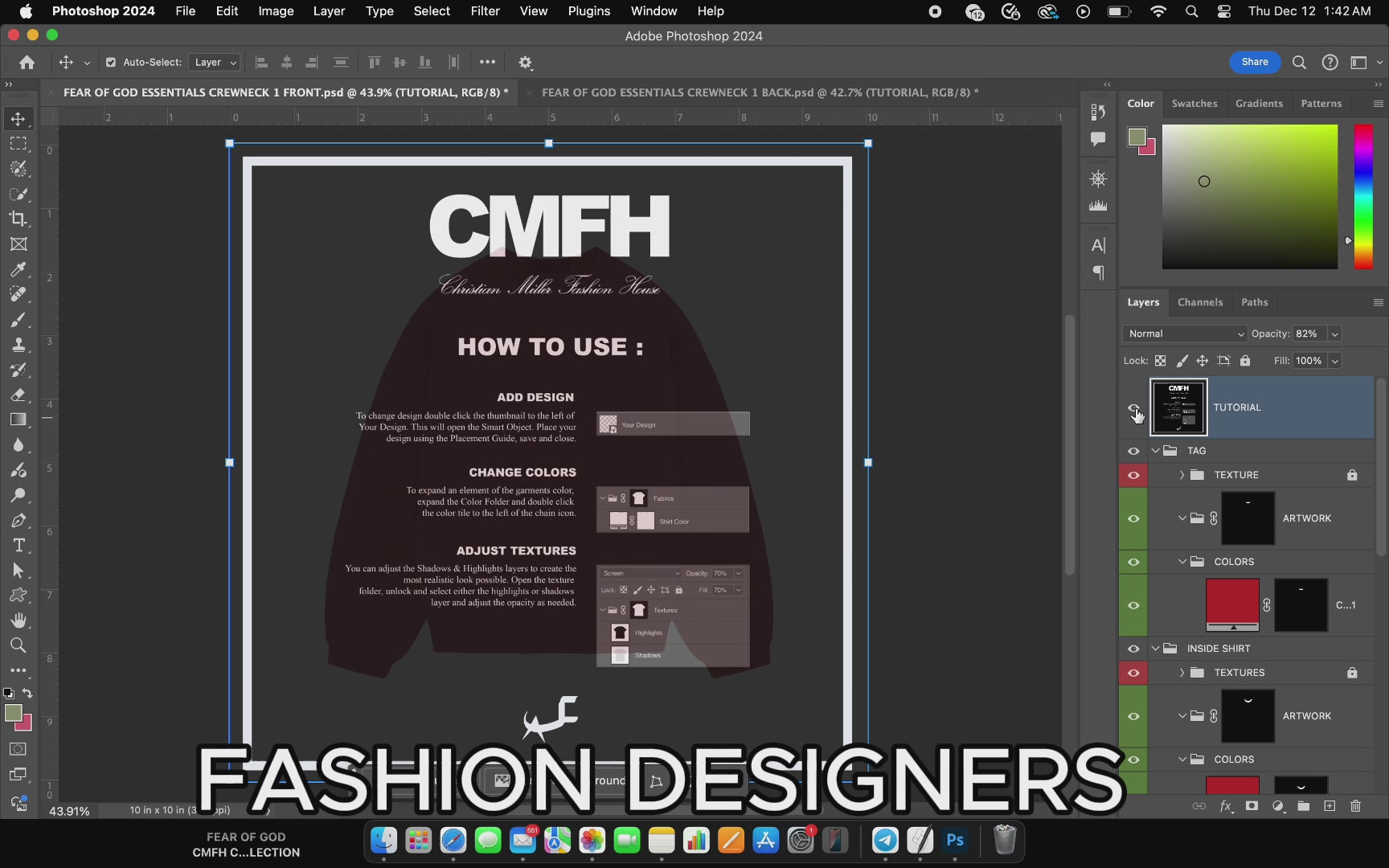Toggle lock all padlock icon
This screenshot has height=868, width=1389.
pyautogui.click(x=1245, y=361)
